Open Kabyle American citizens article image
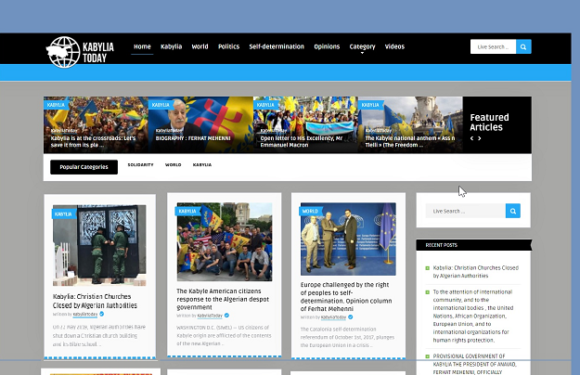The width and height of the screenshot is (580, 375). point(225,242)
